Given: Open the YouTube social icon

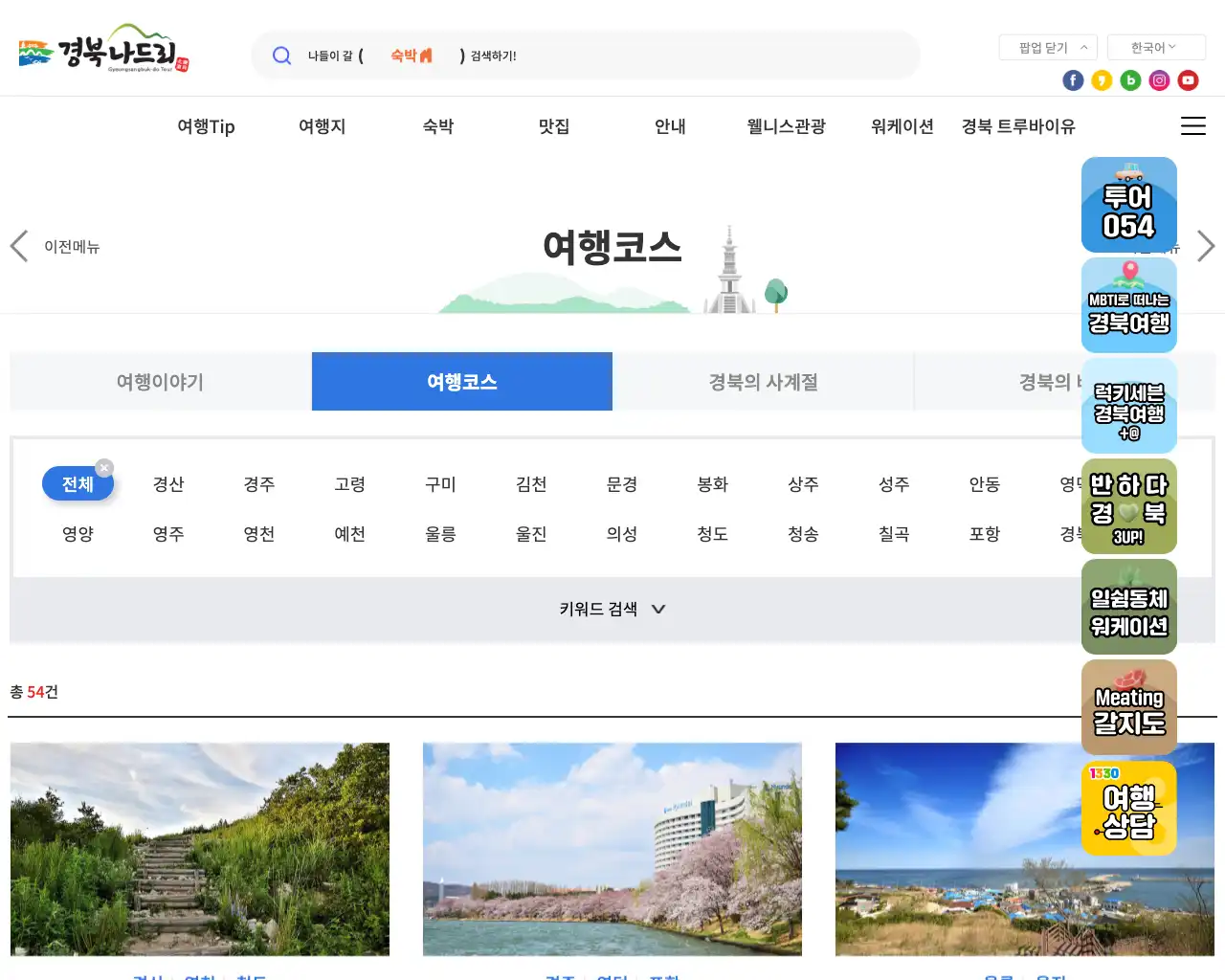Looking at the screenshot, I should point(1188,80).
